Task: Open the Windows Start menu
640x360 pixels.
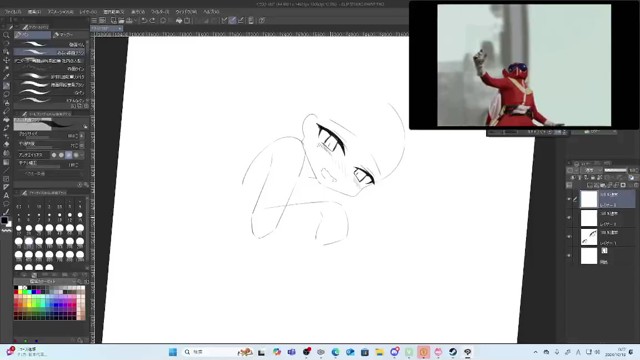Action: click(x=173, y=352)
